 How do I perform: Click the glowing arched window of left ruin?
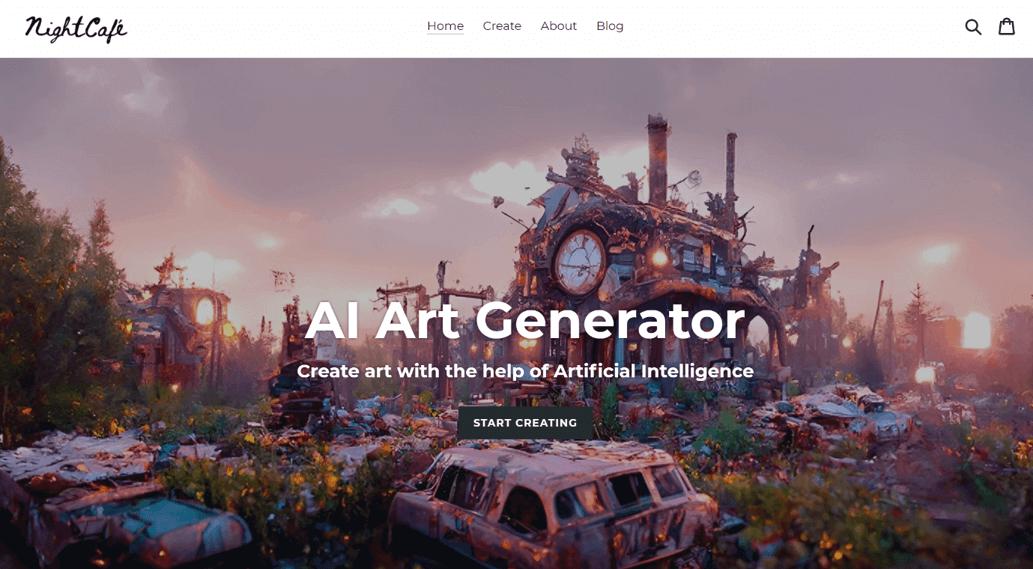coord(205,311)
